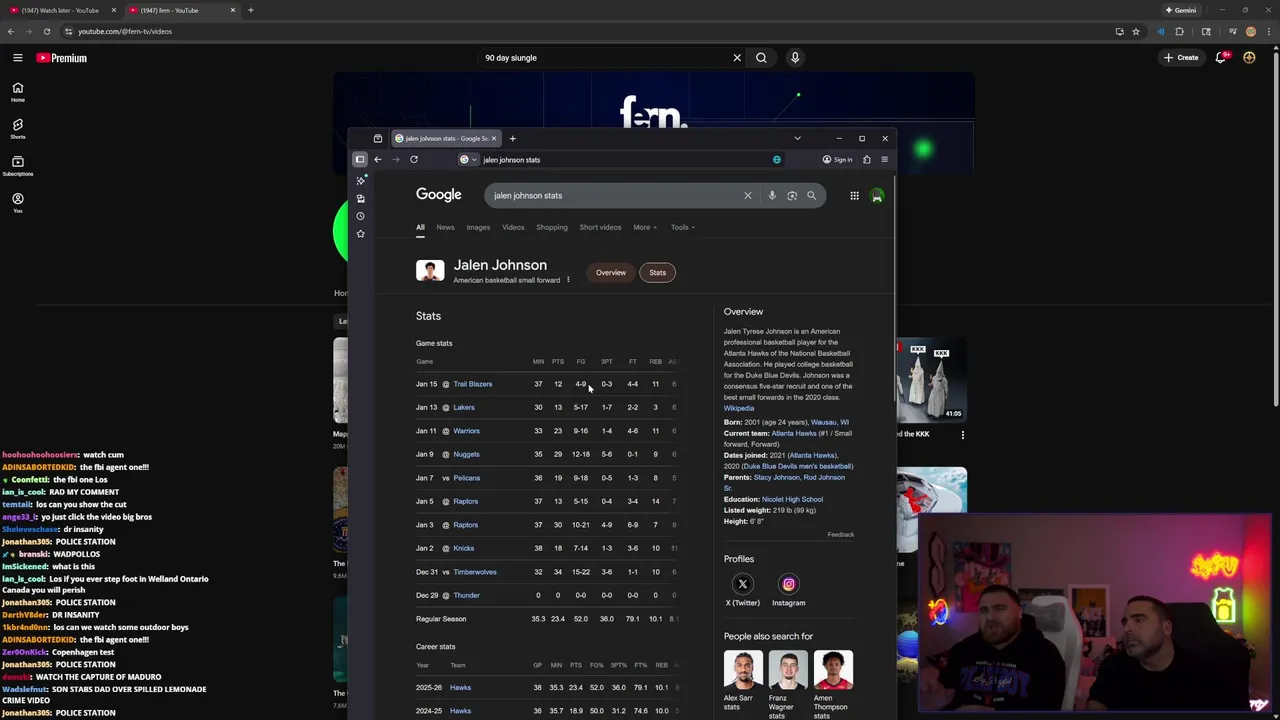The width and height of the screenshot is (1280, 720).
Task: Switch to the News results tab
Action: [445, 227]
